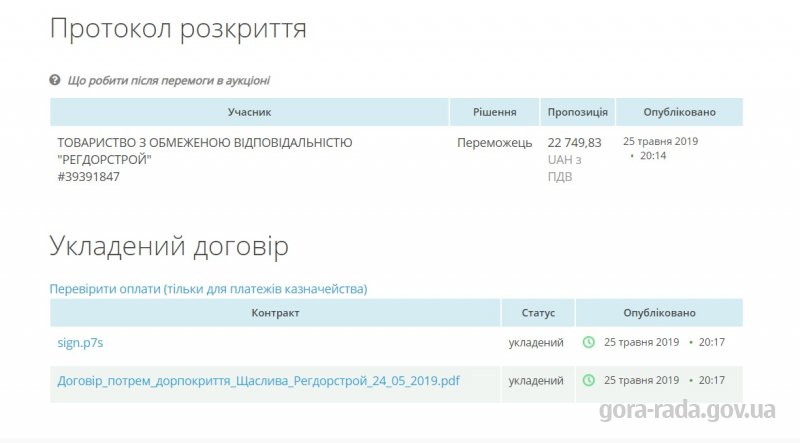Screen dimensions: 800x443
Task: Click the question mark help icon
Action: pyautogui.click(x=55, y=80)
